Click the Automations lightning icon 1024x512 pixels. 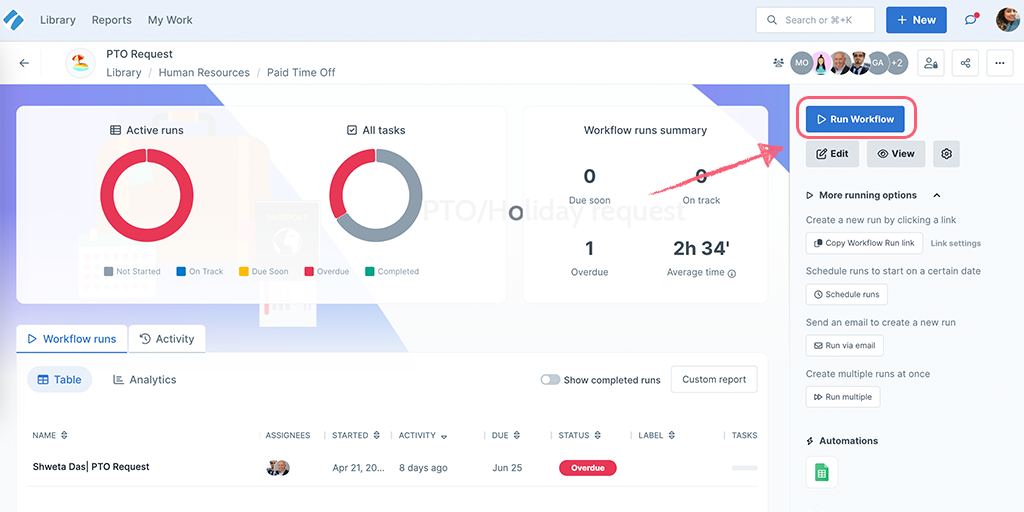click(x=810, y=441)
